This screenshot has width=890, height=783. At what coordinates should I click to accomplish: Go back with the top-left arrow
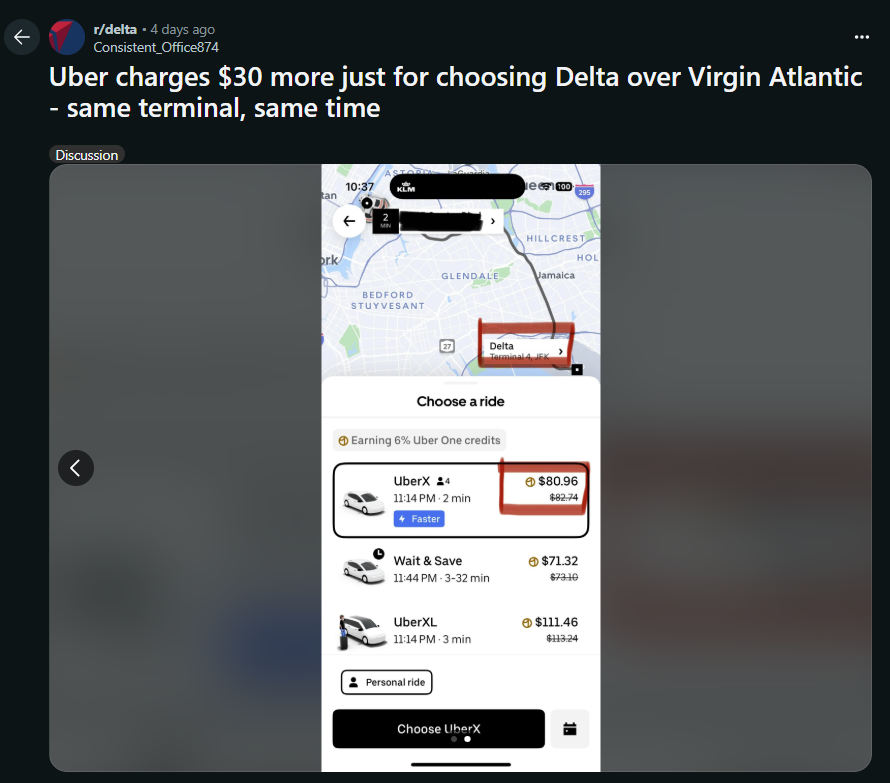(22, 37)
